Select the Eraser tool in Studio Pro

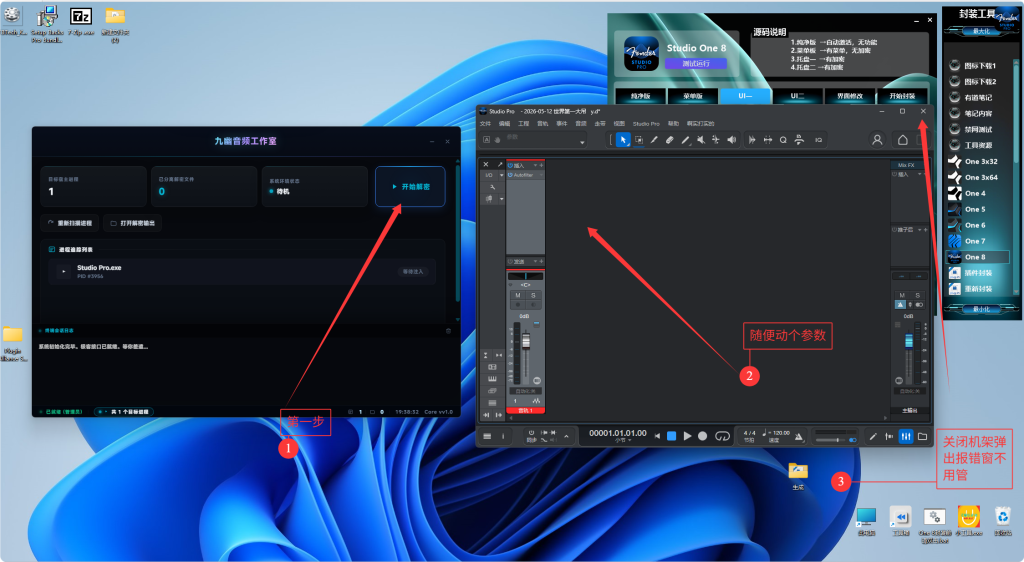669,140
